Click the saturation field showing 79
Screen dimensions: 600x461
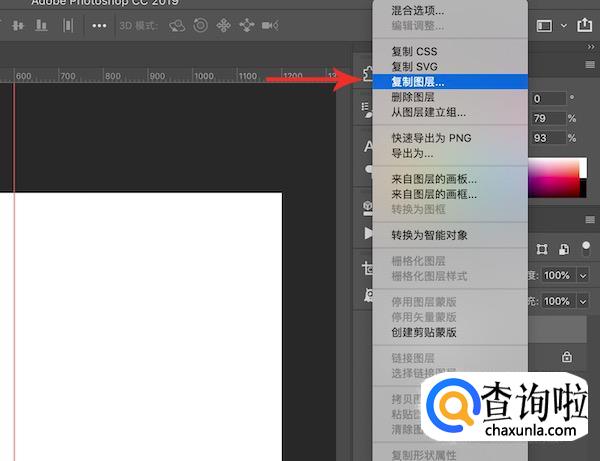click(x=549, y=118)
